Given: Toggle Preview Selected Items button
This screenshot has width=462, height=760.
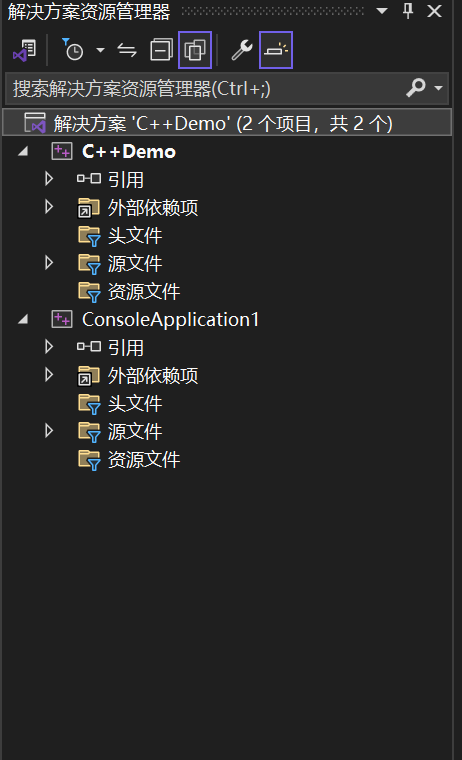Looking at the screenshot, I should coord(276,50).
